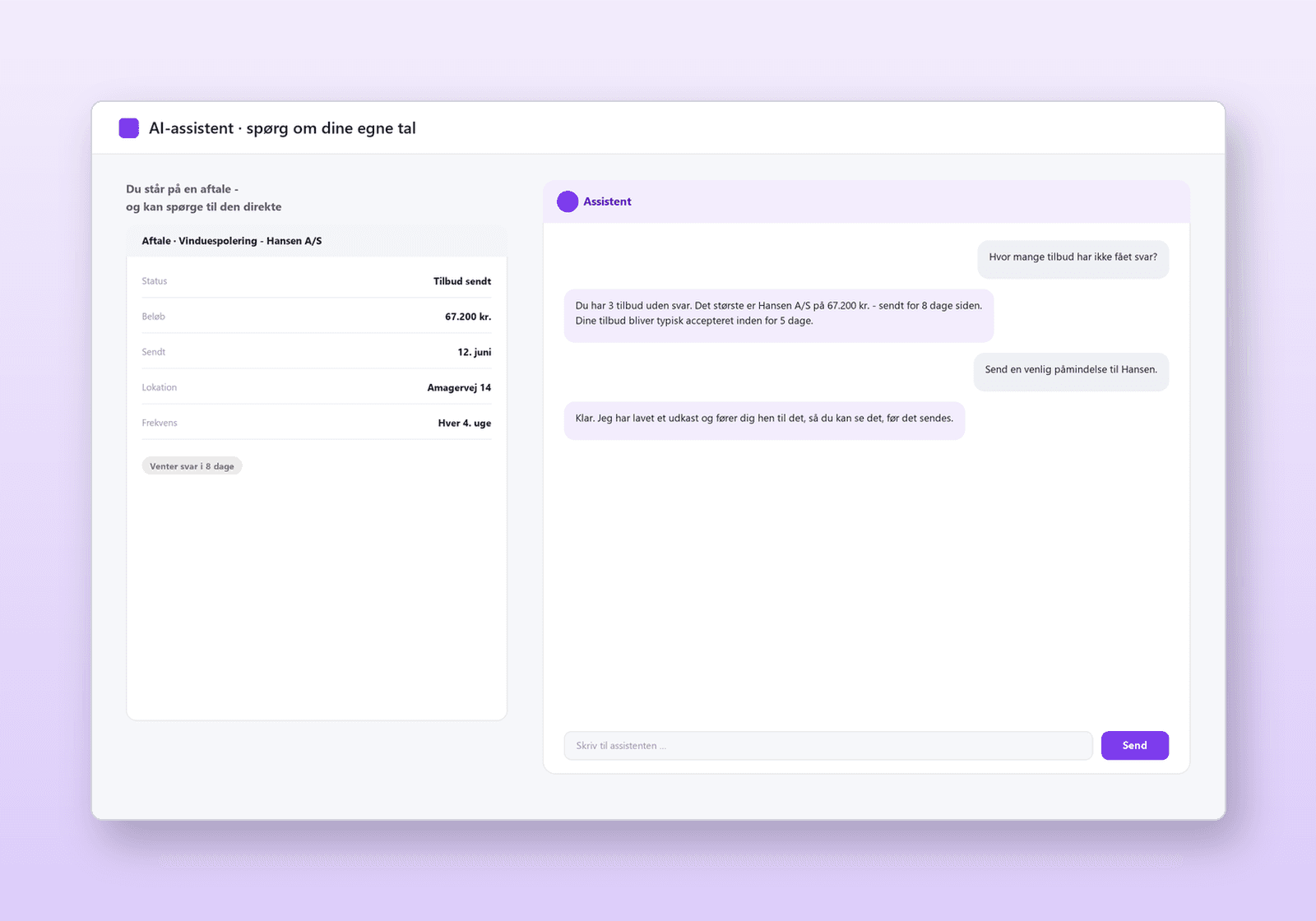Viewport: 1316px width, 921px height.
Task: Click the 'Send en venlig påmindelse' message bubble
Action: click(x=1071, y=371)
